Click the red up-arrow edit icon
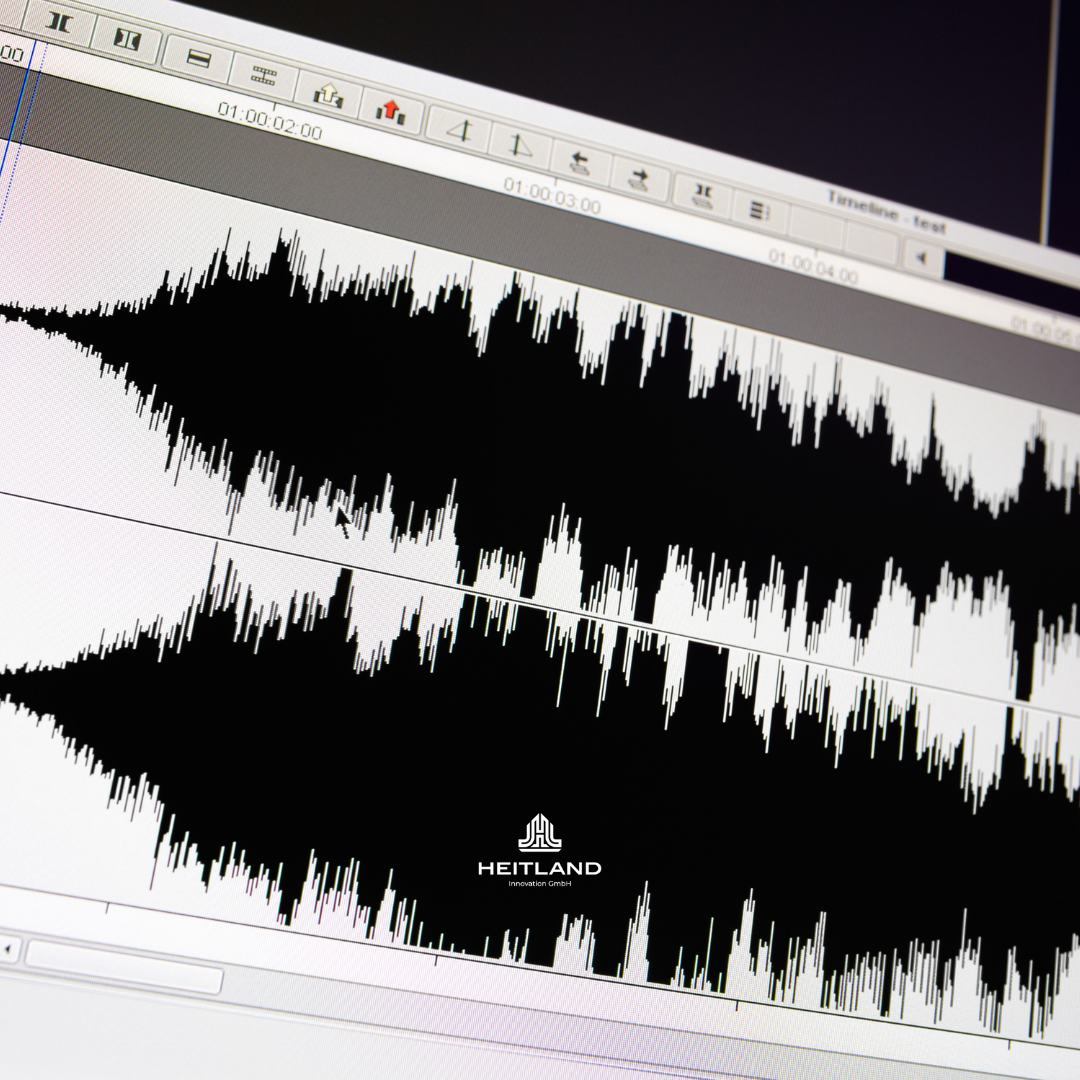The height and width of the screenshot is (1080, 1080). pyautogui.click(x=391, y=110)
